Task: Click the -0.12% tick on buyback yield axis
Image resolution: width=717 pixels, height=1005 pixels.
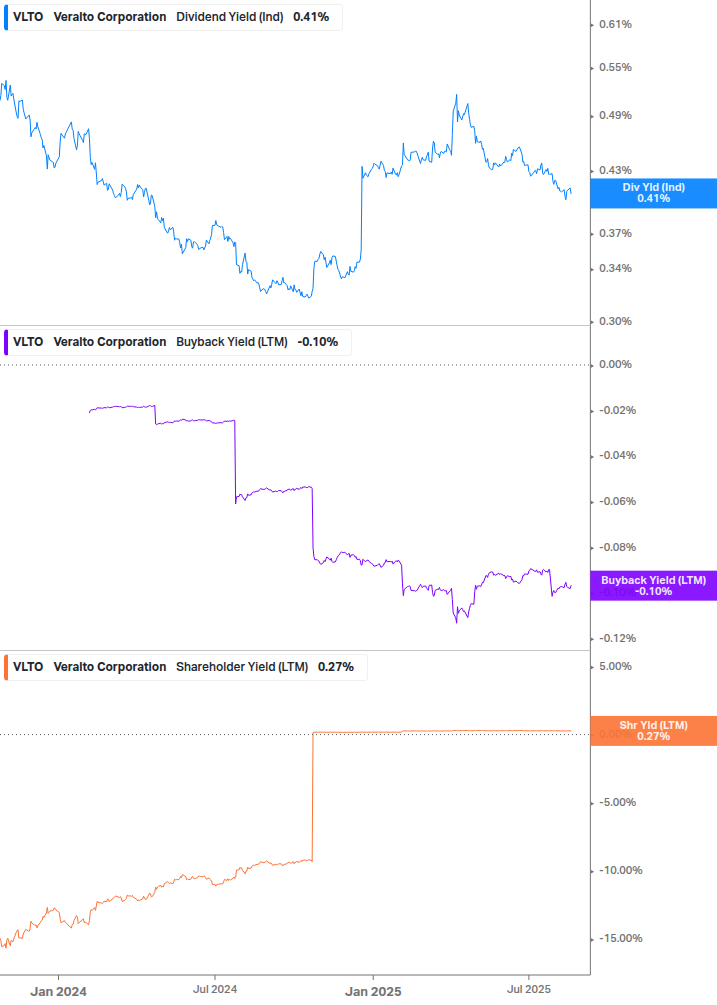Action: [x=618, y=638]
